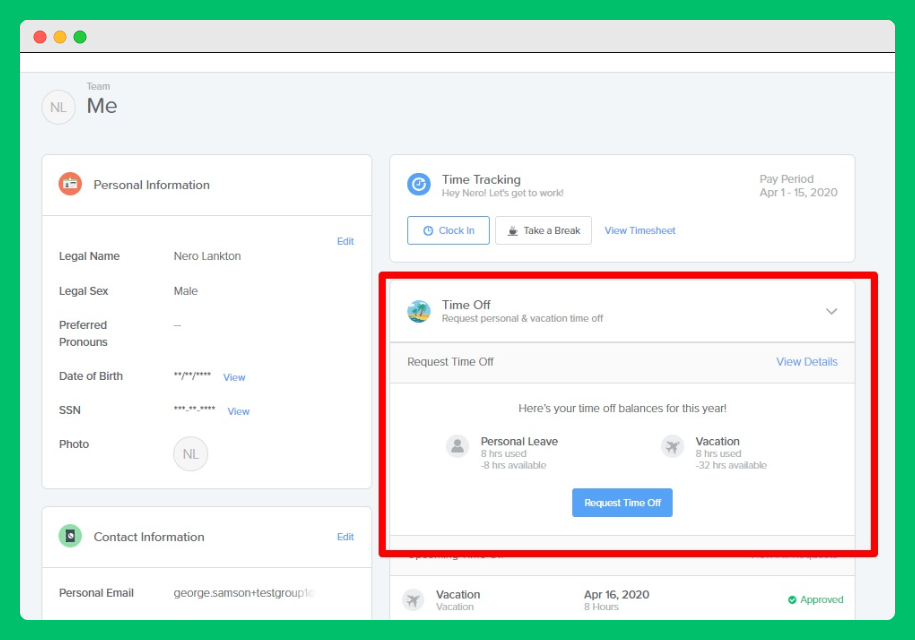Click the NL avatar beside Me heading

click(58, 107)
